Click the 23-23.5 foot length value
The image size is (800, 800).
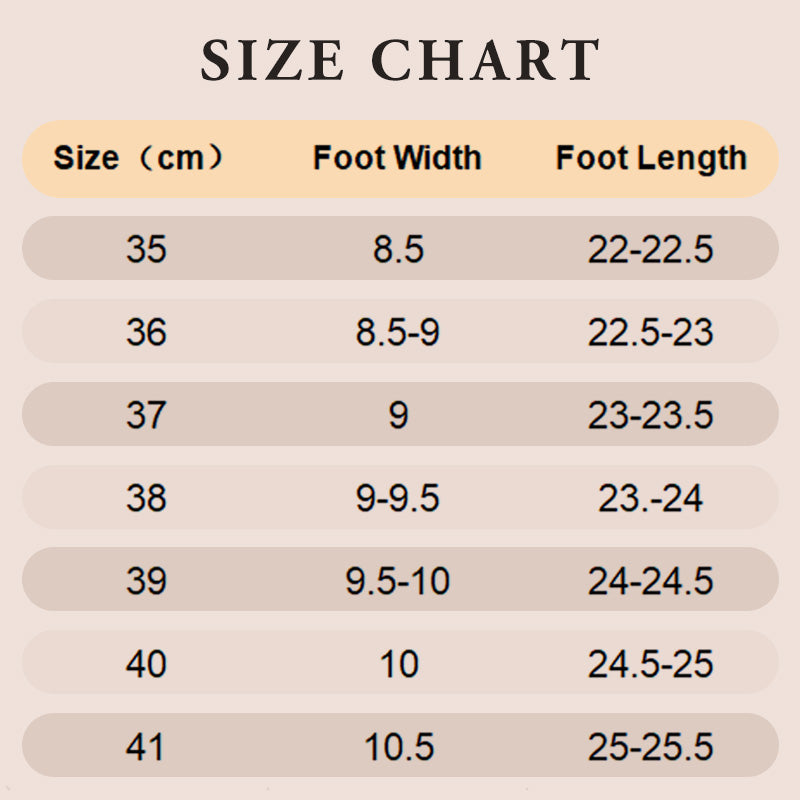(650, 415)
